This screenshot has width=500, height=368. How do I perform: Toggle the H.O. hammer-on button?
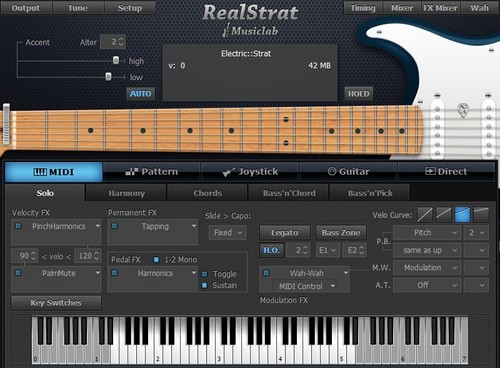pos(271,250)
